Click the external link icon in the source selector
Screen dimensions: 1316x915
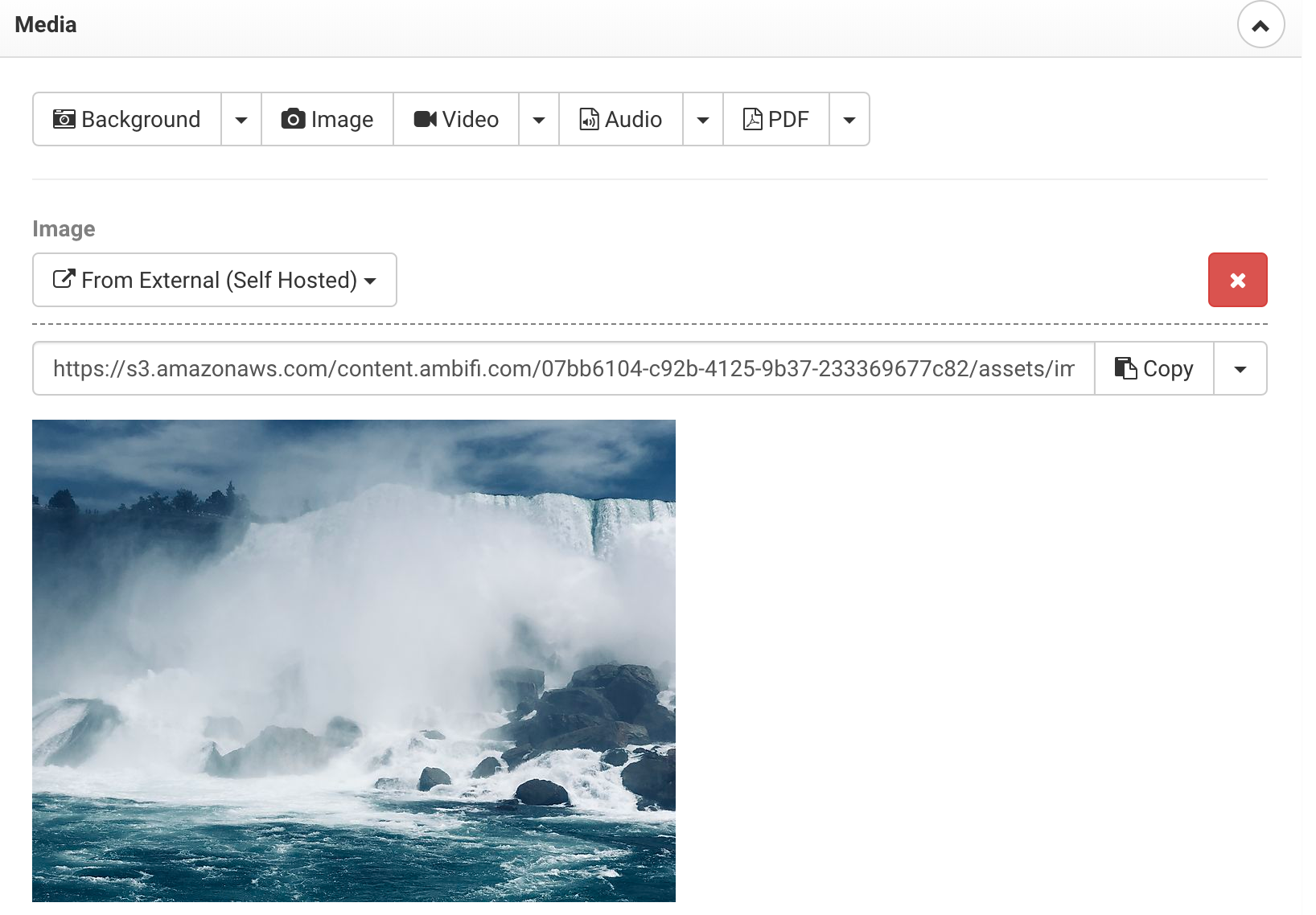click(x=64, y=279)
